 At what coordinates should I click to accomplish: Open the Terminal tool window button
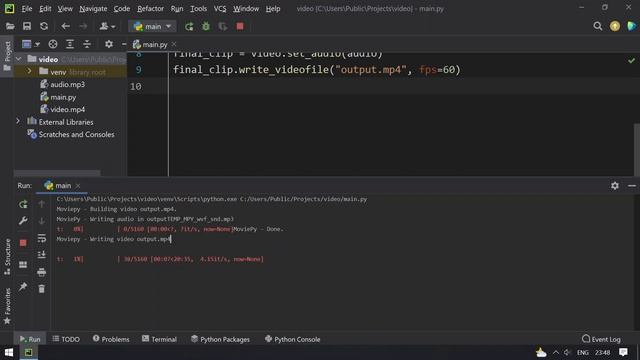click(x=160, y=339)
